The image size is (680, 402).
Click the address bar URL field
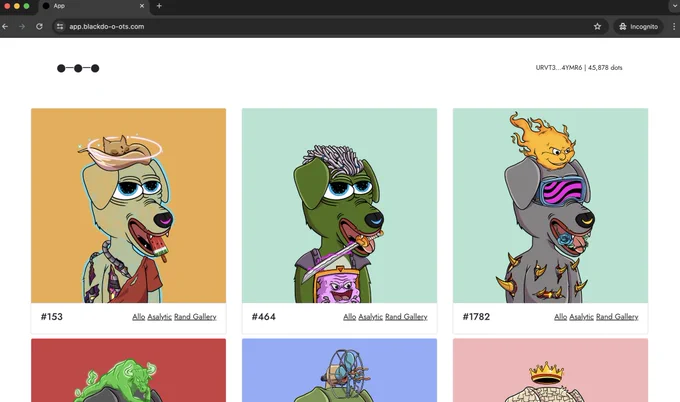tap(330, 26)
